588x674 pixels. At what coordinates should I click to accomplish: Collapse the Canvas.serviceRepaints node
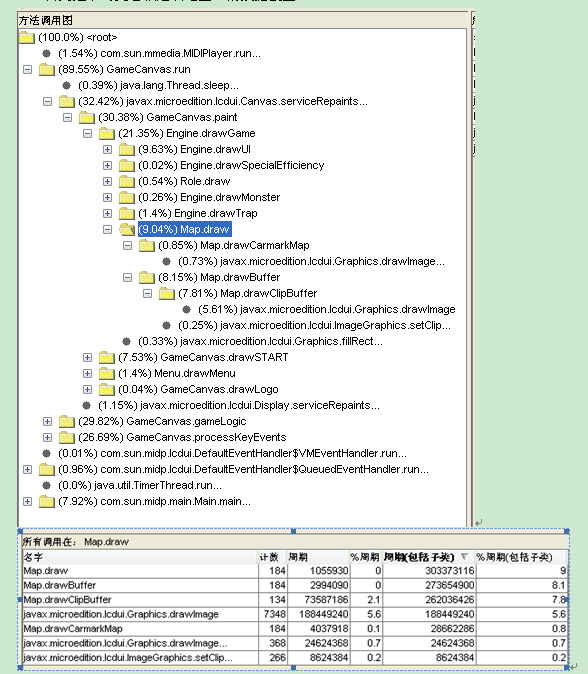tap(47, 101)
